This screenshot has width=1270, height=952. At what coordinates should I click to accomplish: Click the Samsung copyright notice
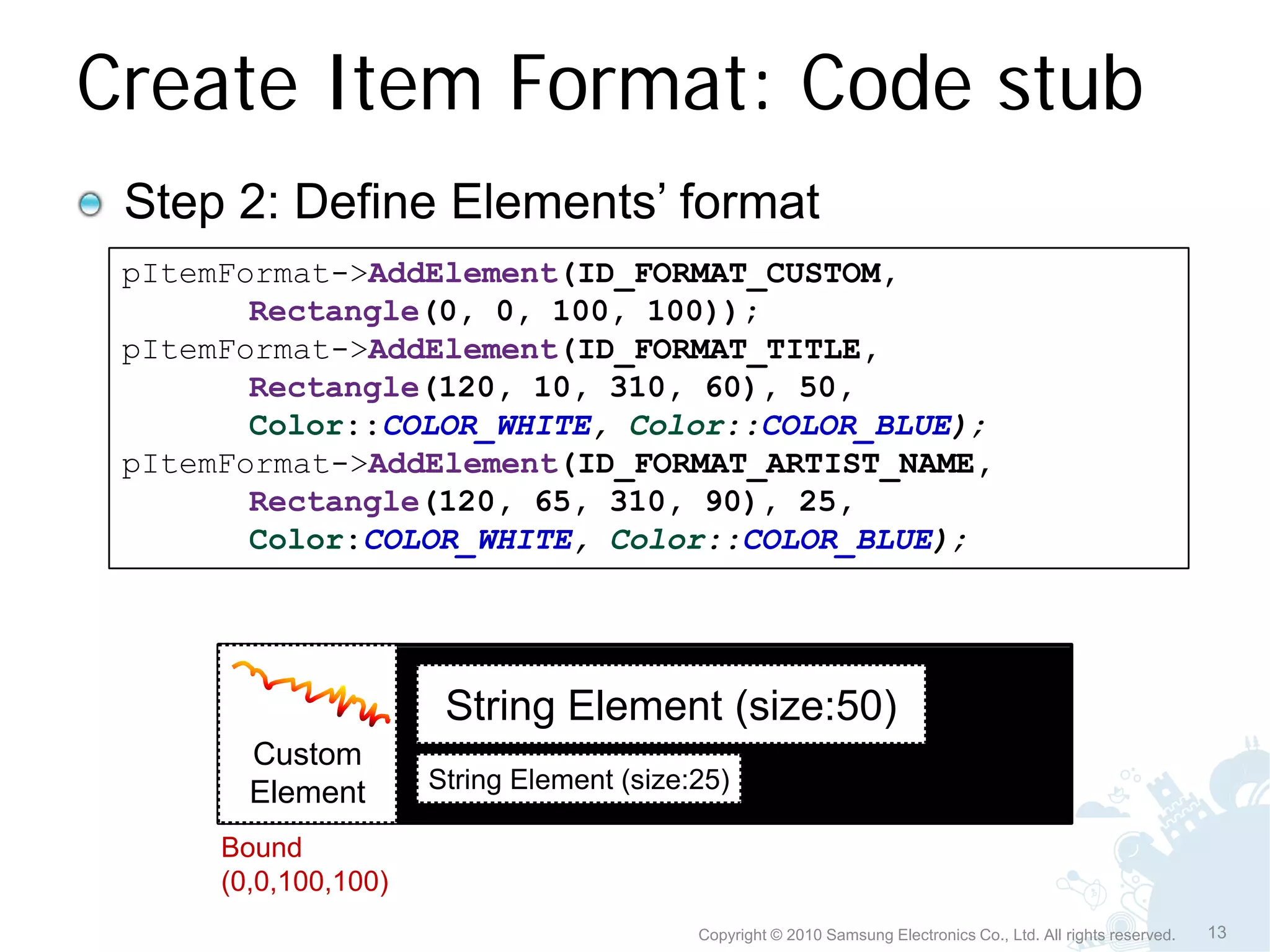(x=936, y=935)
